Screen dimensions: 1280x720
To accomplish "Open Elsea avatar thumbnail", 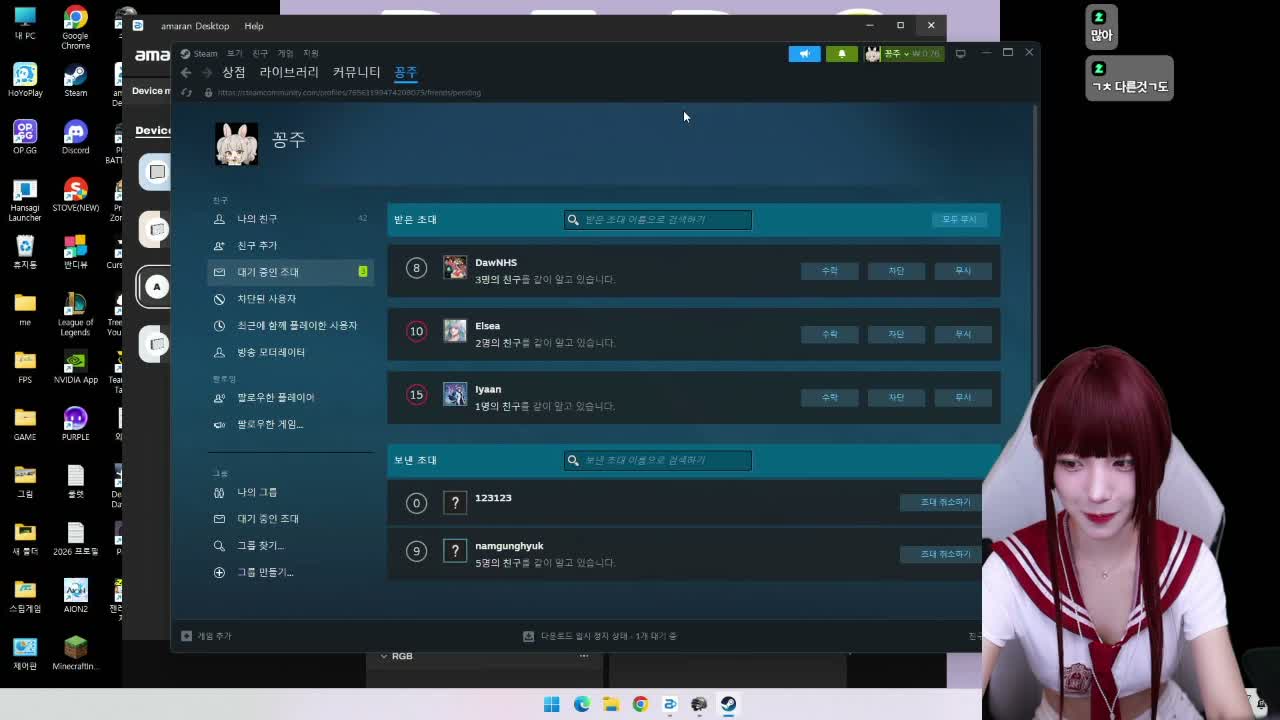I will tap(455, 331).
